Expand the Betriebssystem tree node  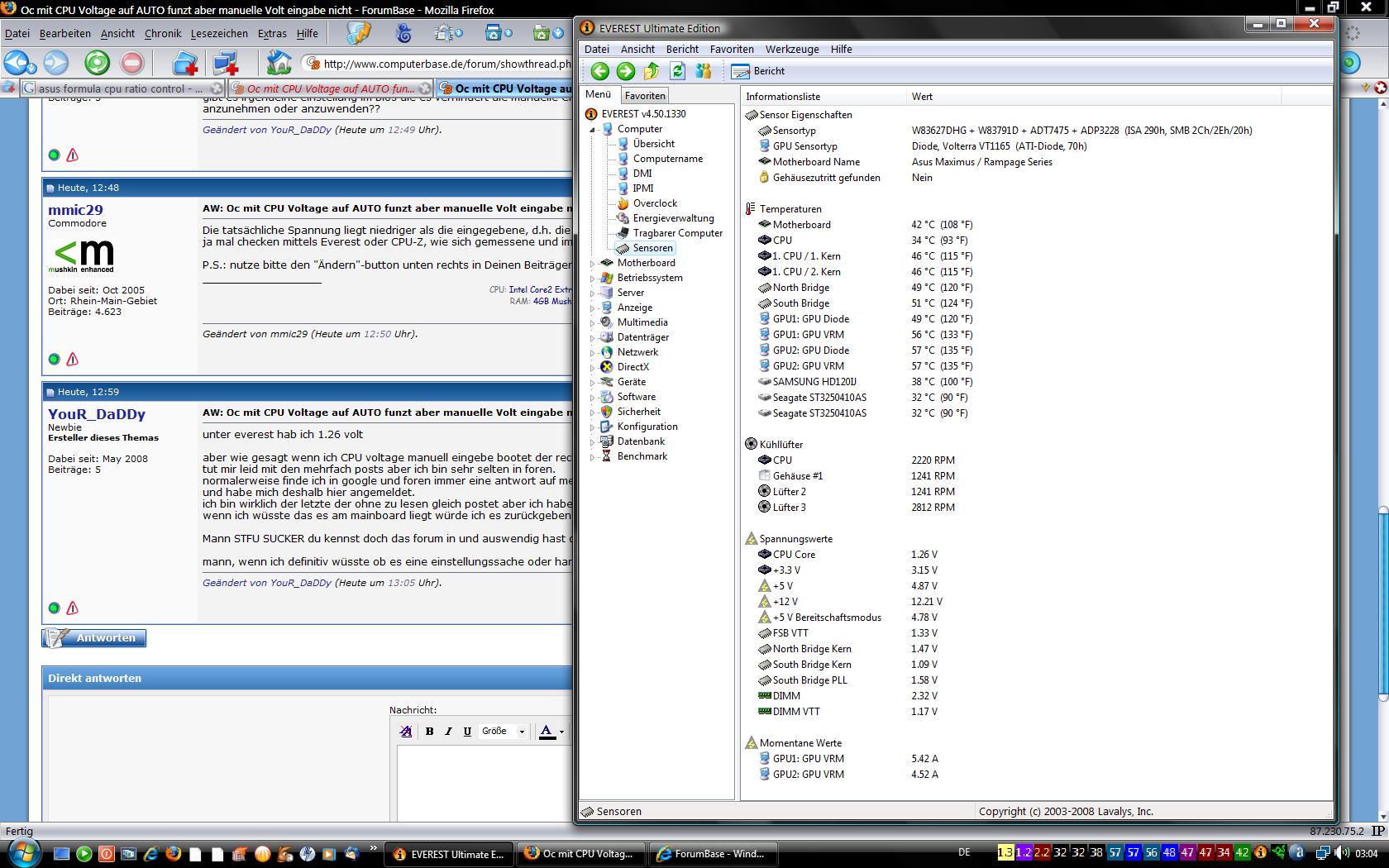point(592,278)
